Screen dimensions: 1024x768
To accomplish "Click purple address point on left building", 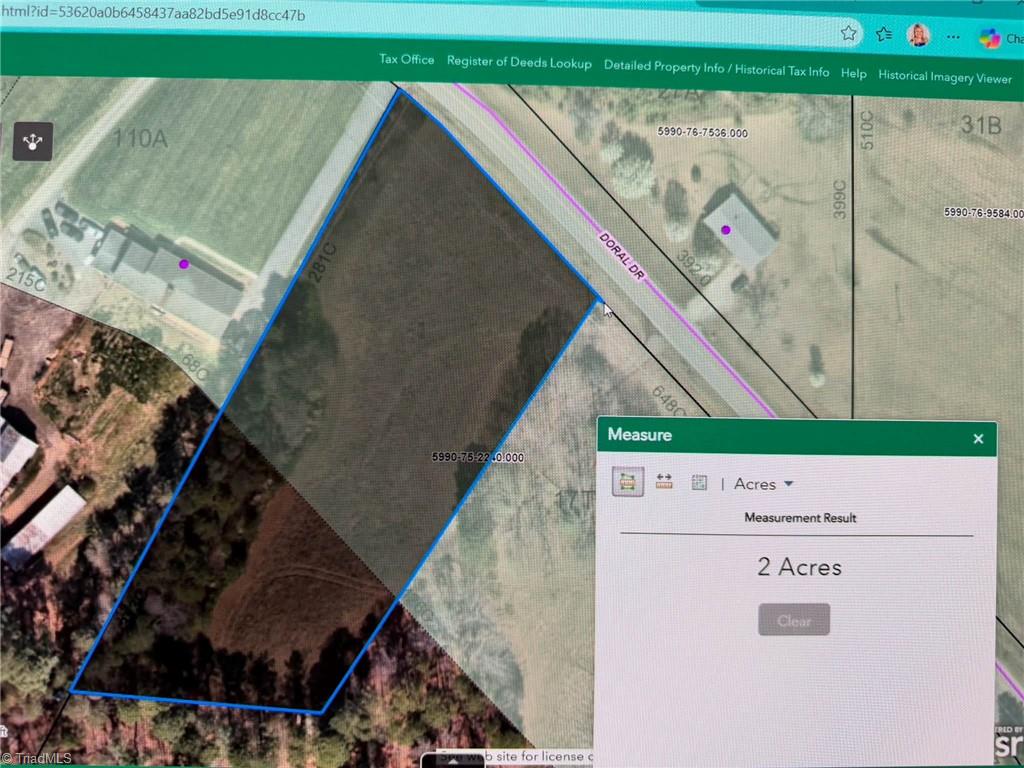I will pos(184,264).
